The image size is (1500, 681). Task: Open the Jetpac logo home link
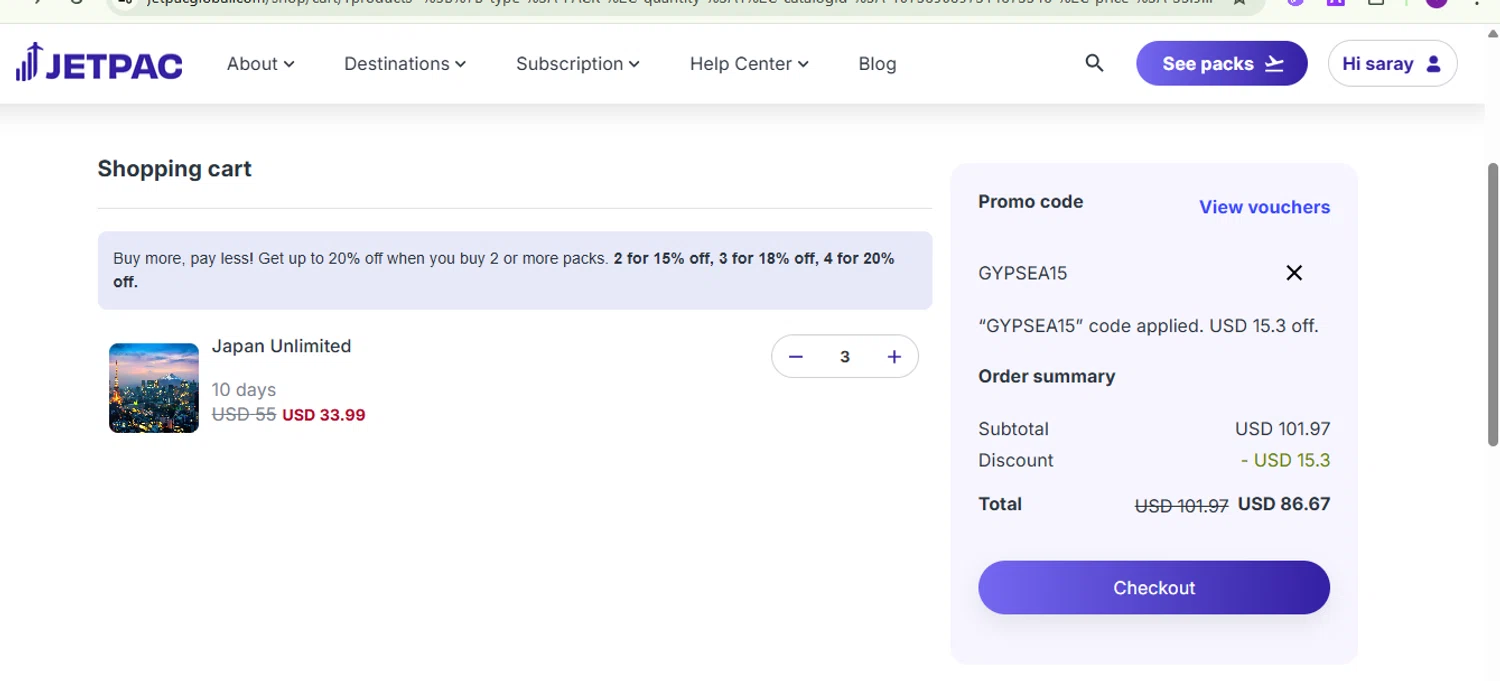[99, 63]
